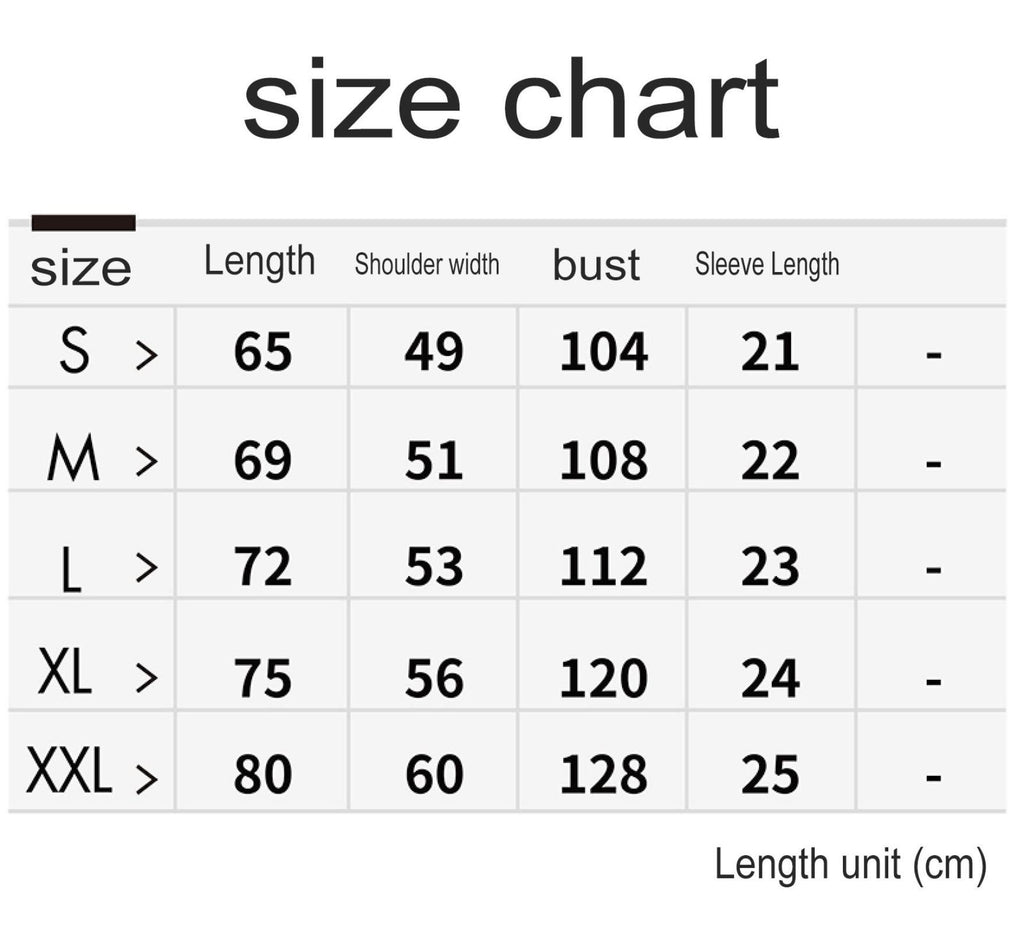
Task: Click the XXL size label
Action: pyautogui.click(x=69, y=773)
